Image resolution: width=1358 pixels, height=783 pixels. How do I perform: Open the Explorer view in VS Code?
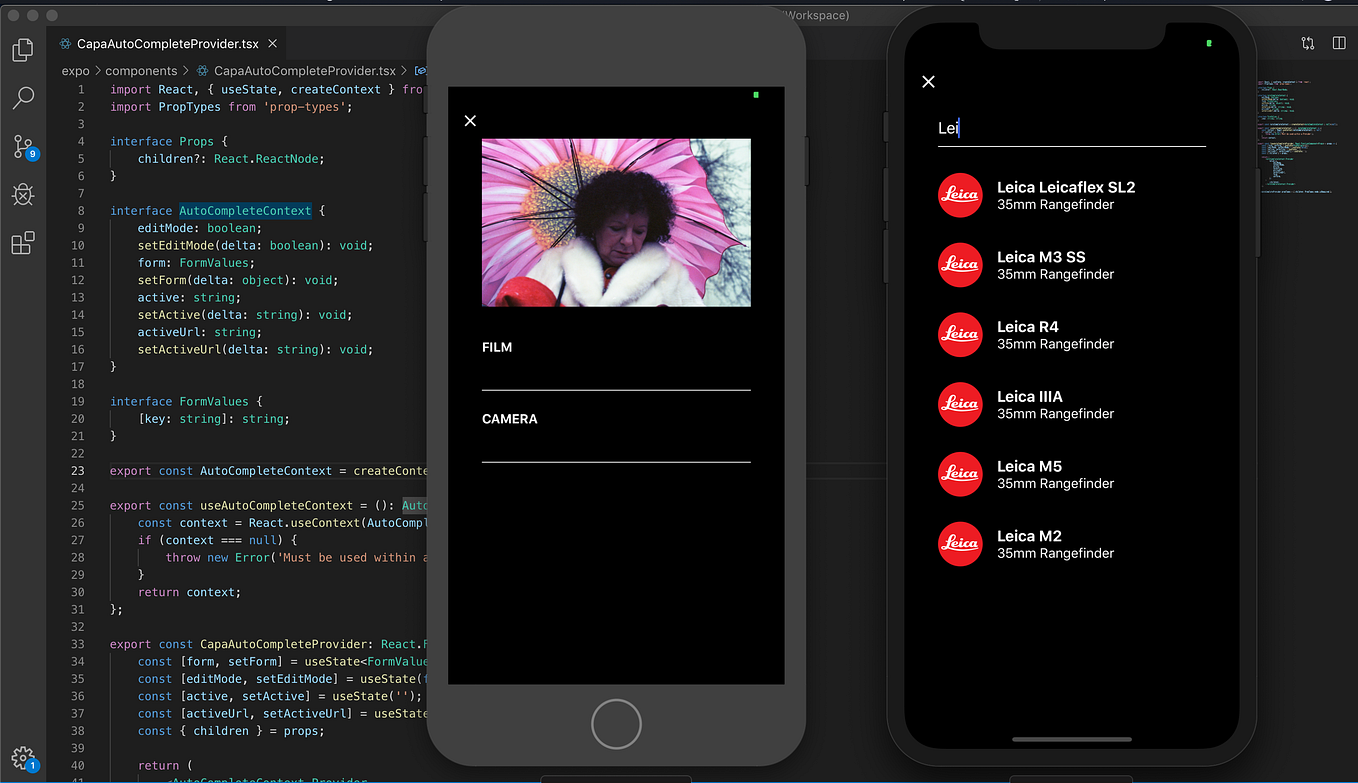[22, 49]
